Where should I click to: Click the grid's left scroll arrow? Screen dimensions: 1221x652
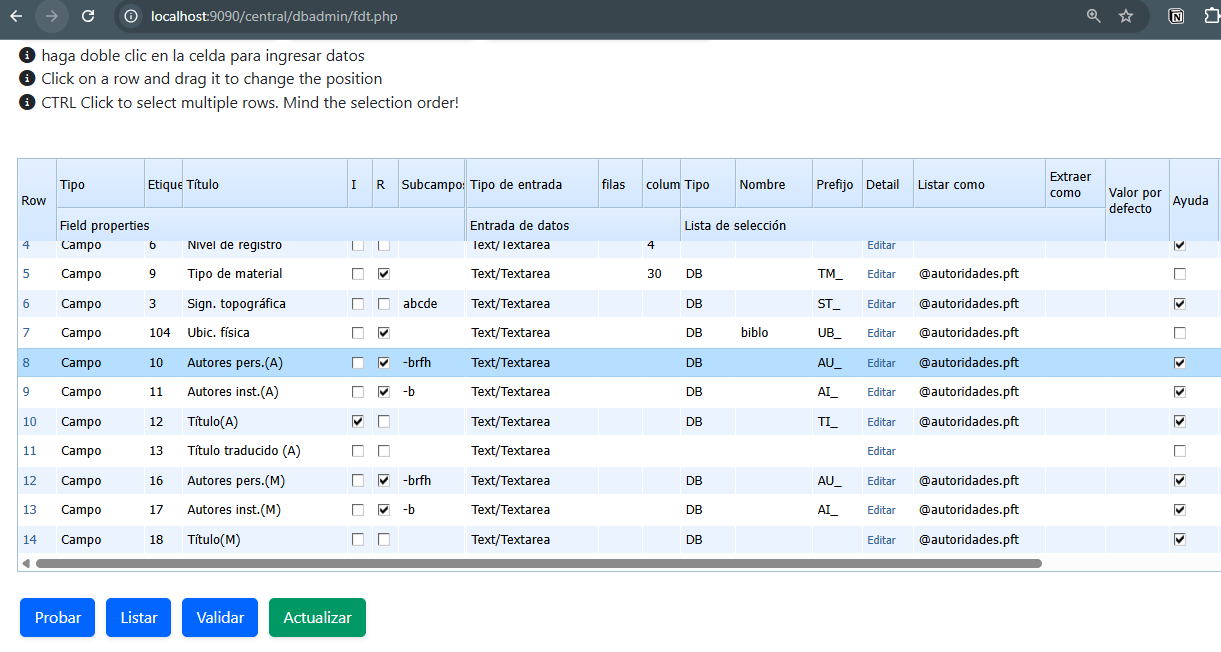(x=26, y=564)
